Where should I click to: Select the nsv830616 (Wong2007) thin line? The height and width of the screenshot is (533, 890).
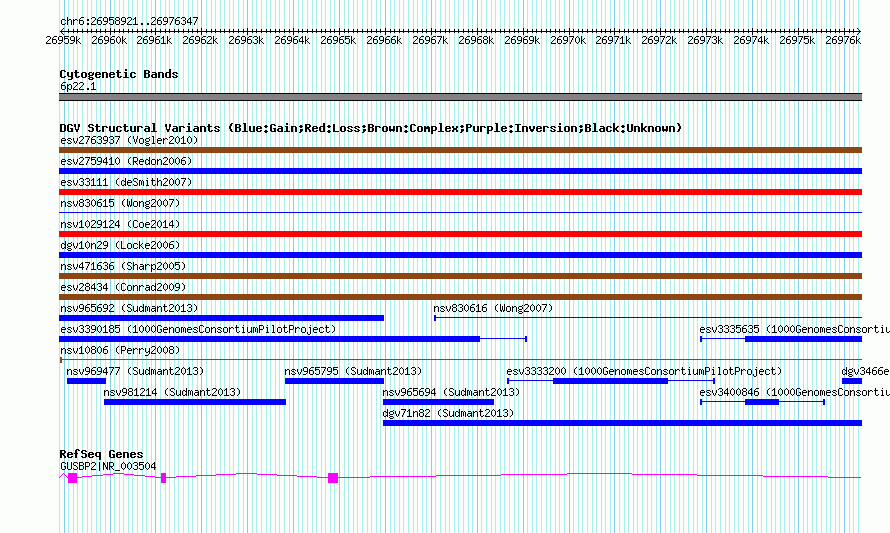click(x=648, y=318)
